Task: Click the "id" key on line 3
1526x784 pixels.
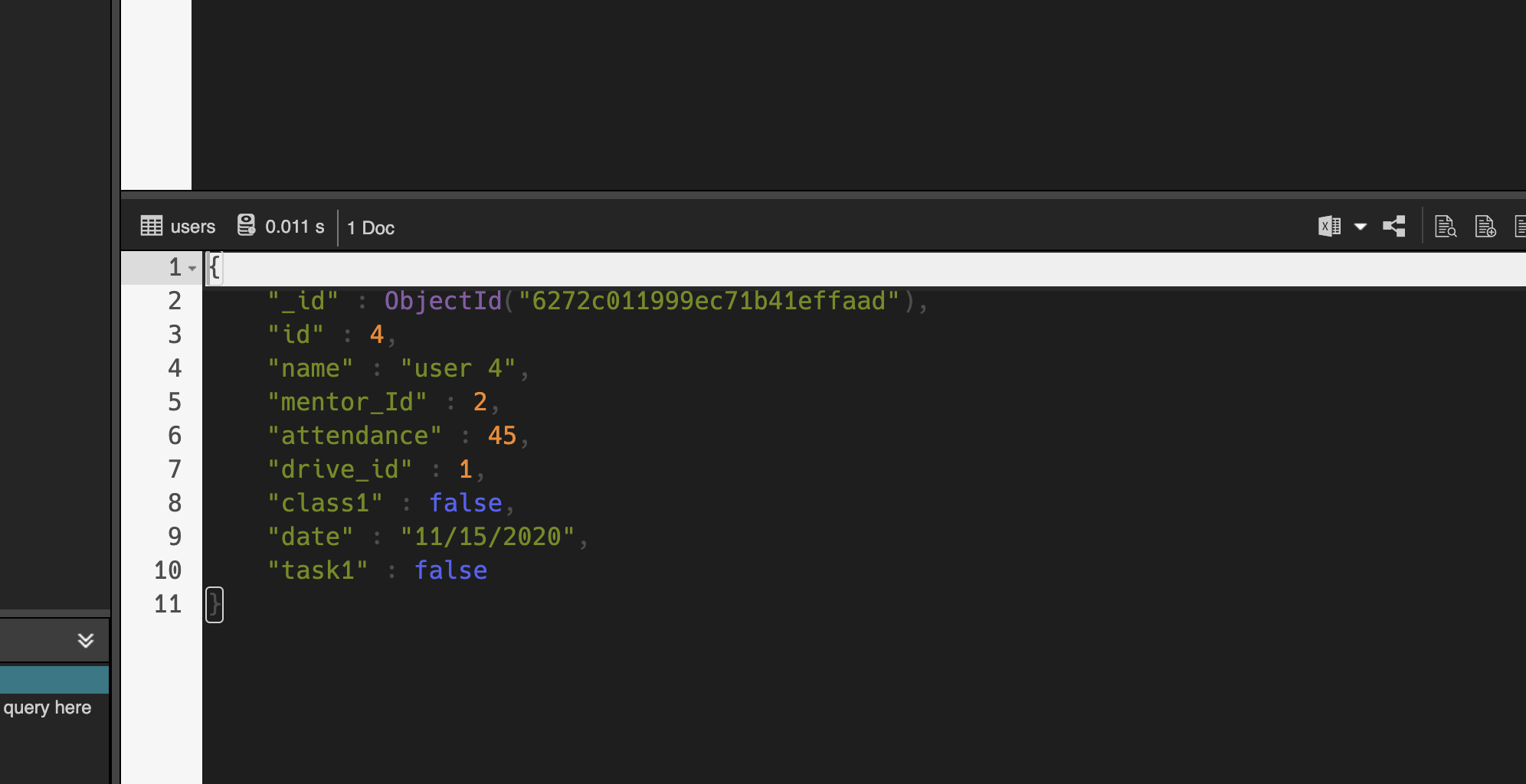Action: pyautogui.click(x=296, y=335)
